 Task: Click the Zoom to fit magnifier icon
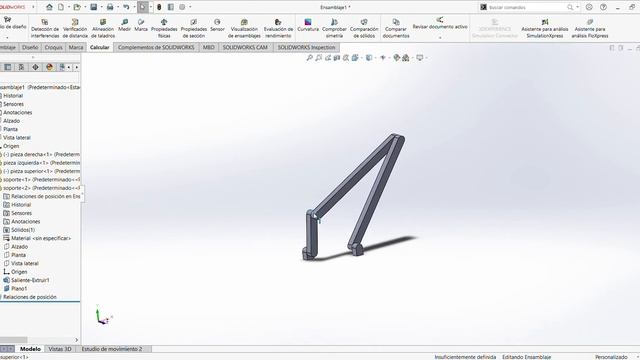(309, 58)
